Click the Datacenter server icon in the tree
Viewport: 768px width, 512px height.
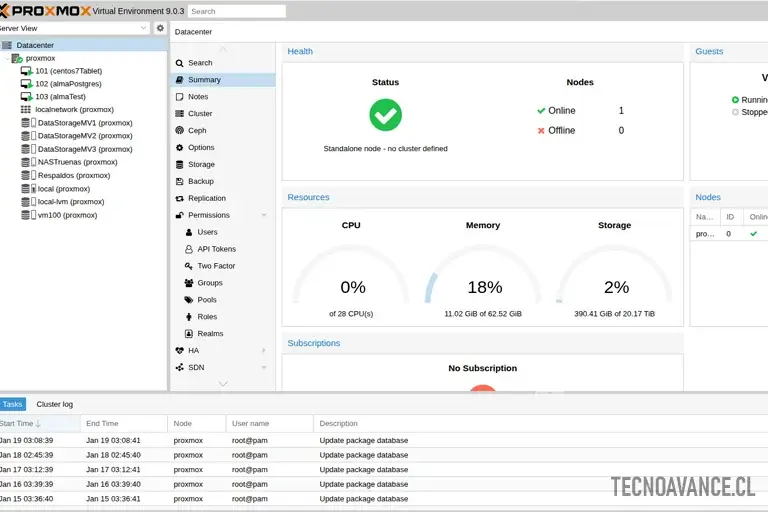click(7, 45)
